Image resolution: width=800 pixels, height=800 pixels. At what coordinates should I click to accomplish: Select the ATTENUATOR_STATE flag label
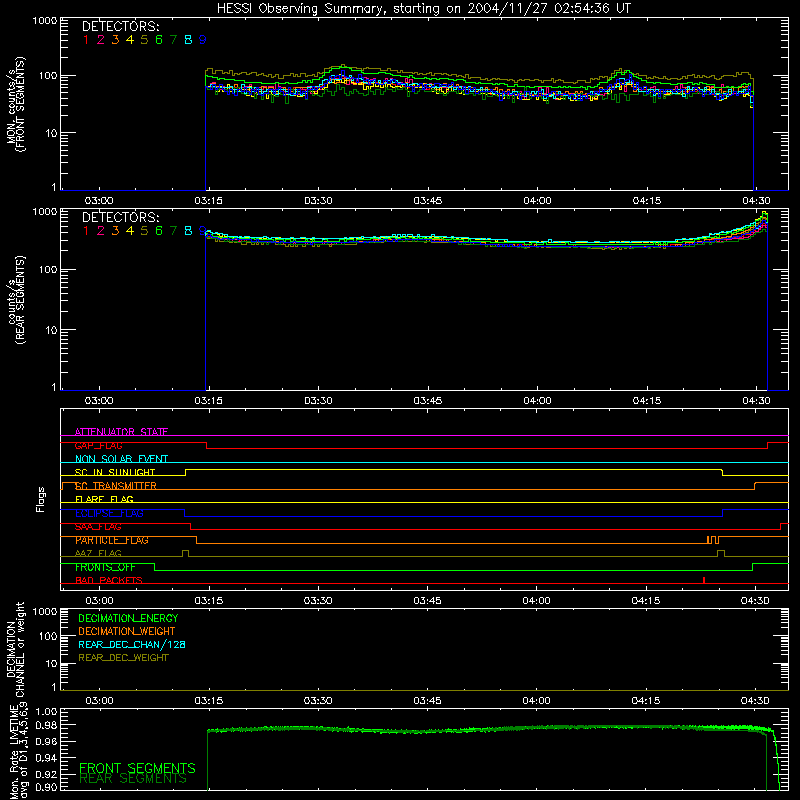point(121,432)
